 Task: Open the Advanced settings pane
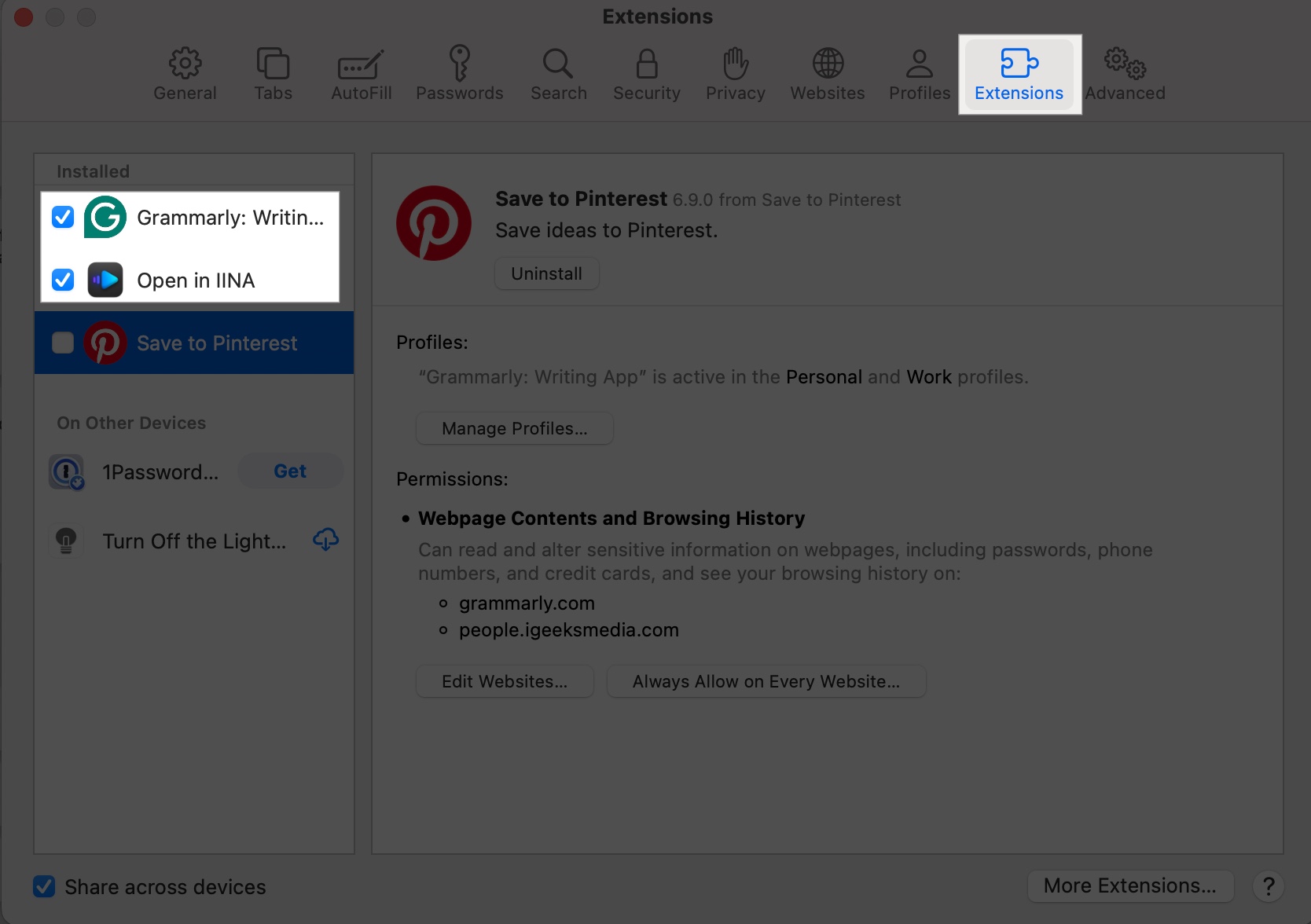click(x=1124, y=73)
